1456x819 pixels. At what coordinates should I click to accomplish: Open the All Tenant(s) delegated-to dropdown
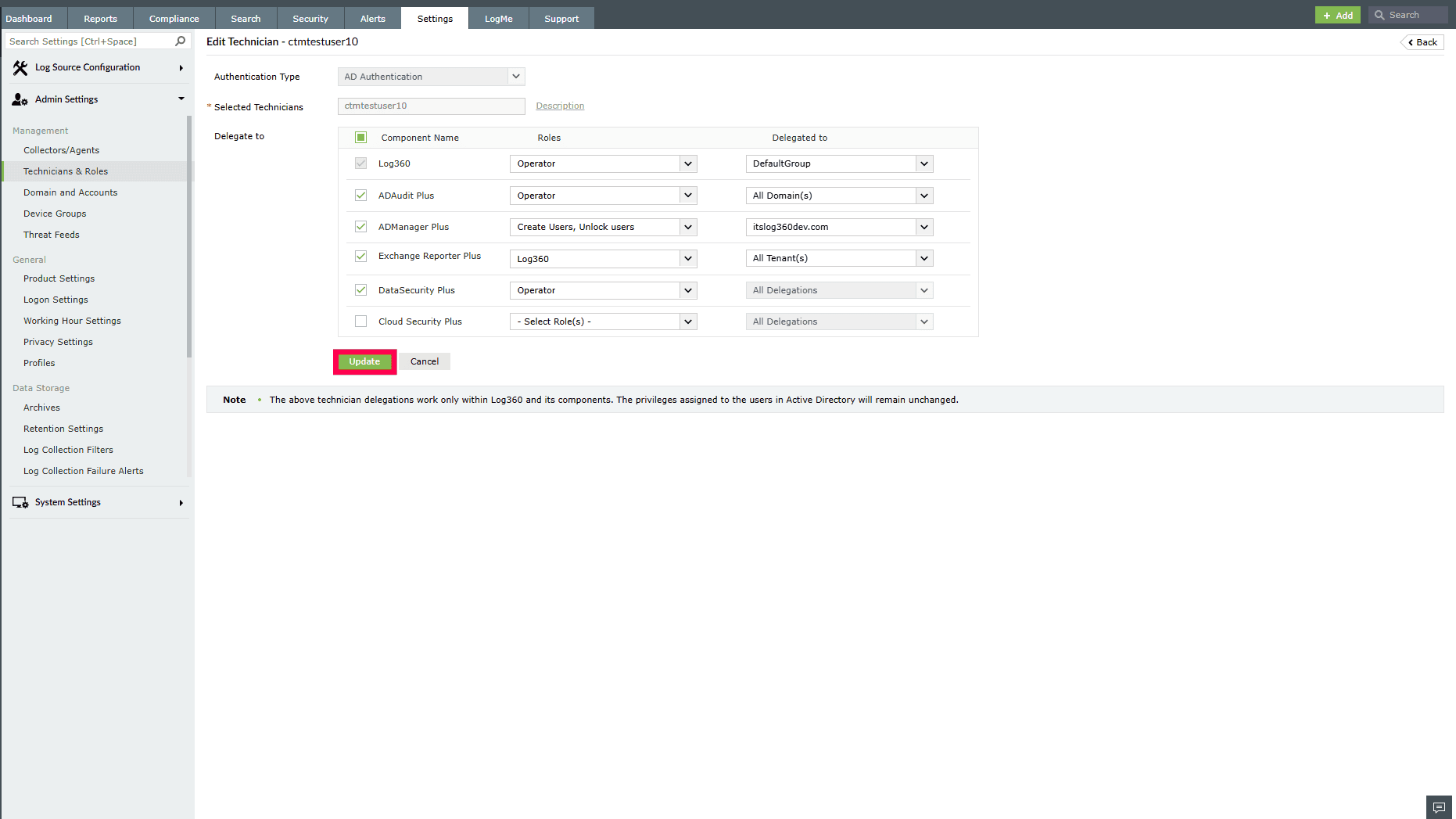[839, 258]
